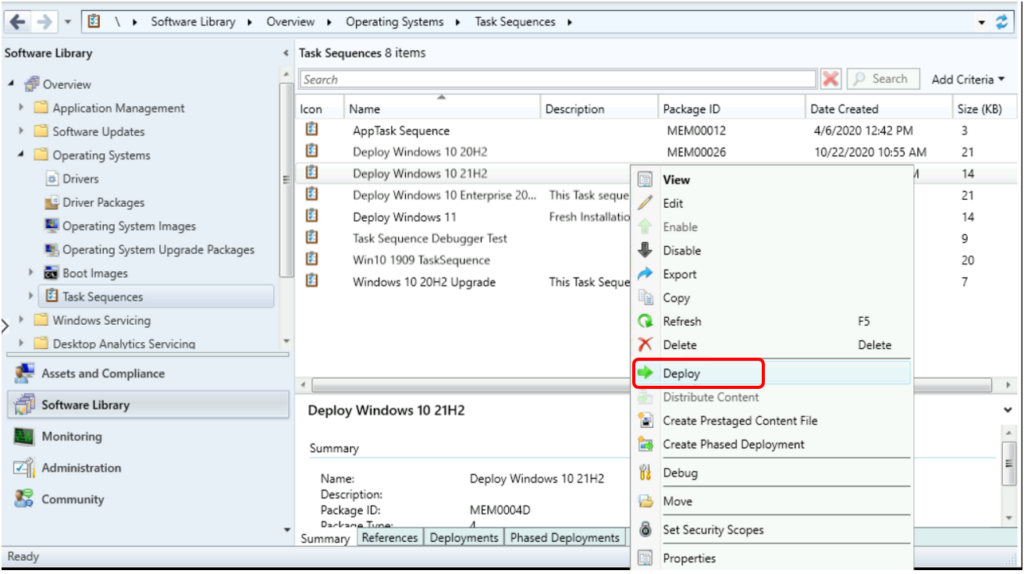Click the Monitoring workspace icon
The image size is (1024, 574).
pyautogui.click(x=24, y=436)
